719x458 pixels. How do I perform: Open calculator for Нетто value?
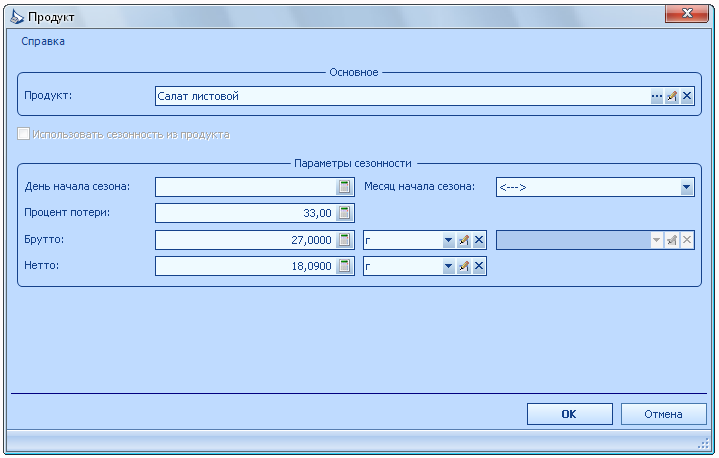[344, 266]
